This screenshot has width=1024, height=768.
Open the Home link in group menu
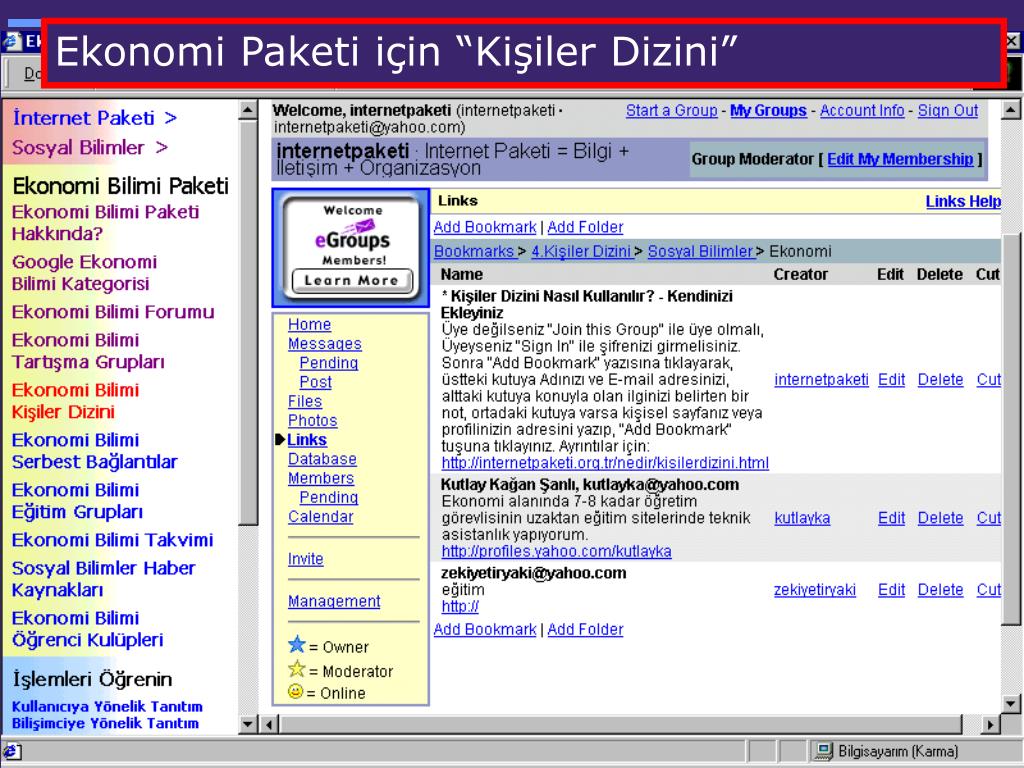pos(310,325)
